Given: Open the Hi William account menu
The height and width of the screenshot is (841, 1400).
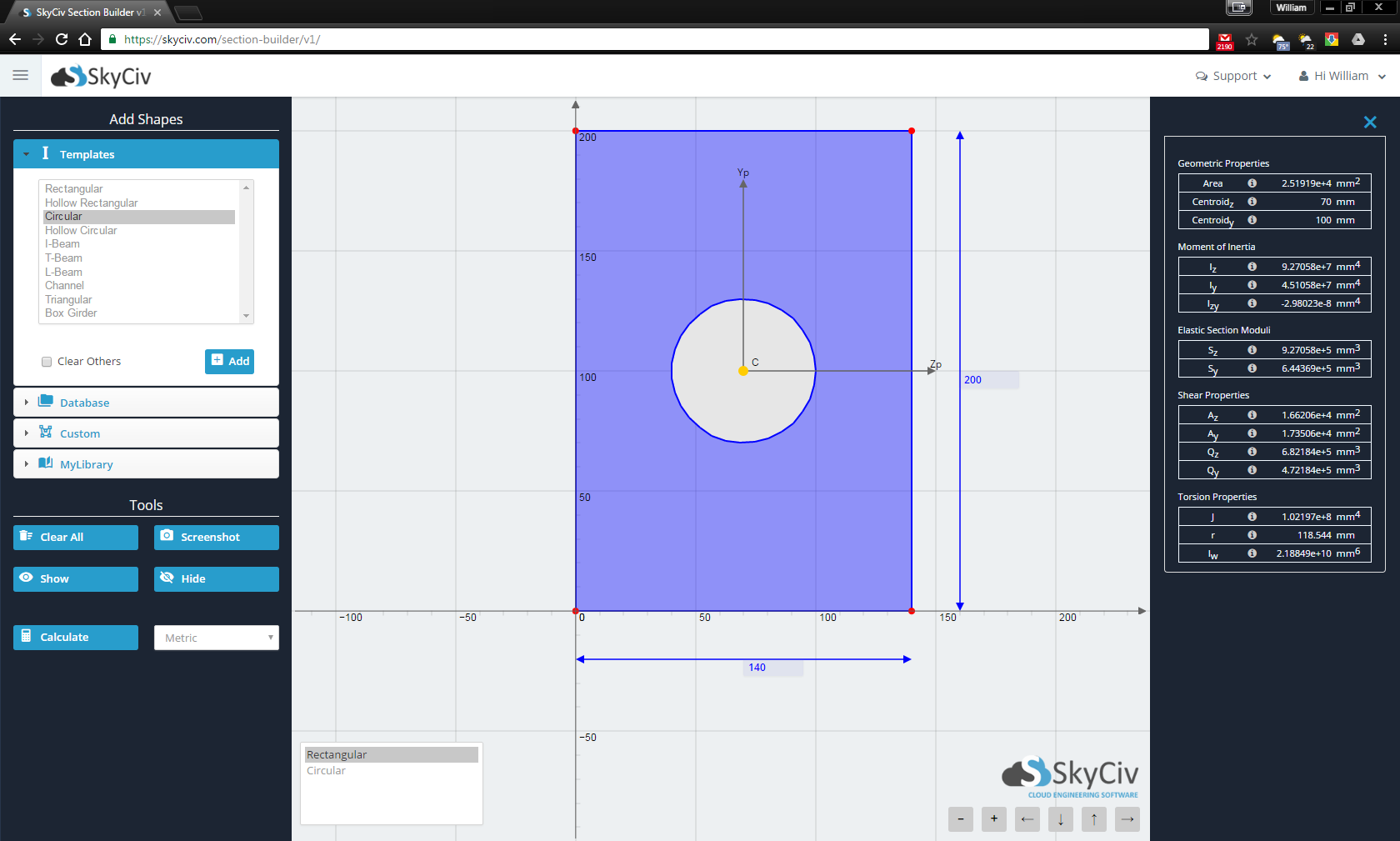Looking at the screenshot, I should click(1342, 76).
